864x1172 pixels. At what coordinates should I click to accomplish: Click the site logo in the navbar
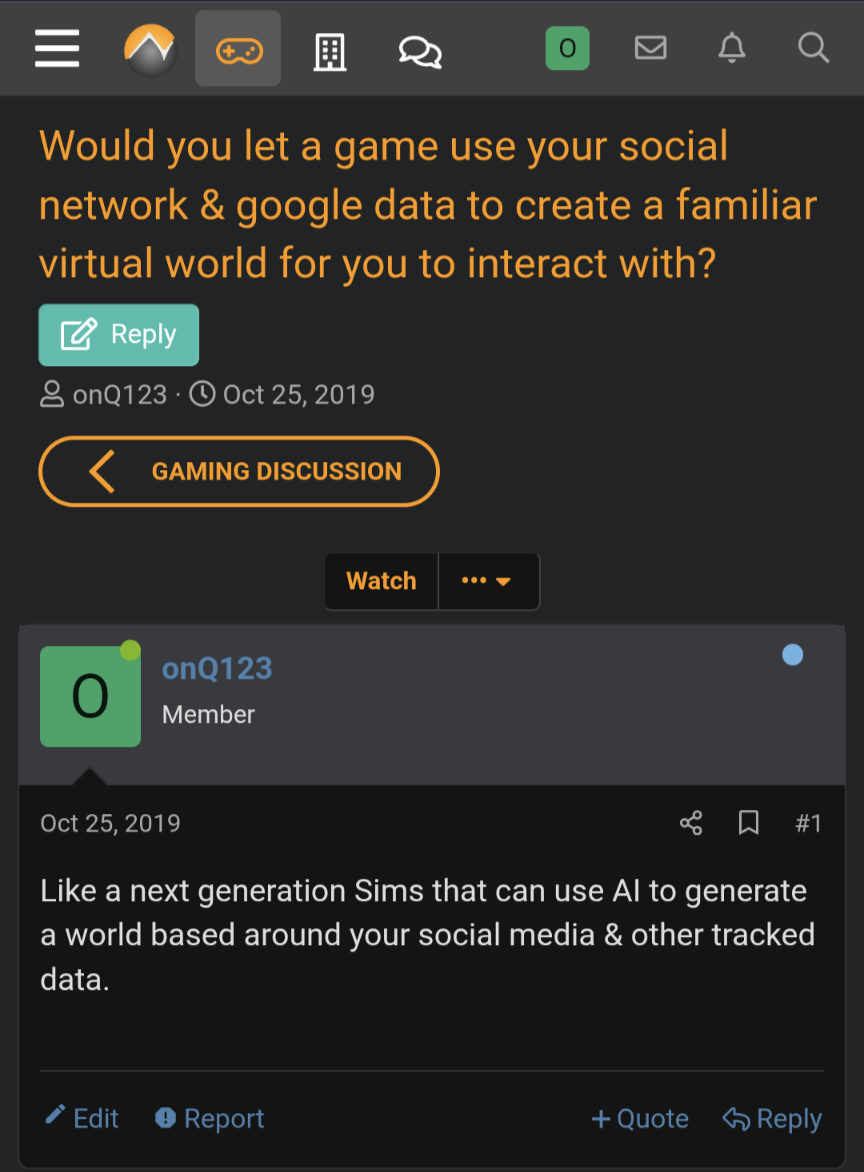pyautogui.click(x=150, y=48)
